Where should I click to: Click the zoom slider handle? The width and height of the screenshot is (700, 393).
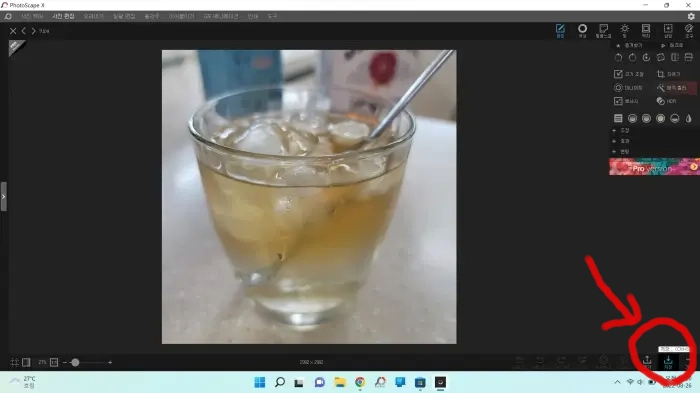click(75, 362)
